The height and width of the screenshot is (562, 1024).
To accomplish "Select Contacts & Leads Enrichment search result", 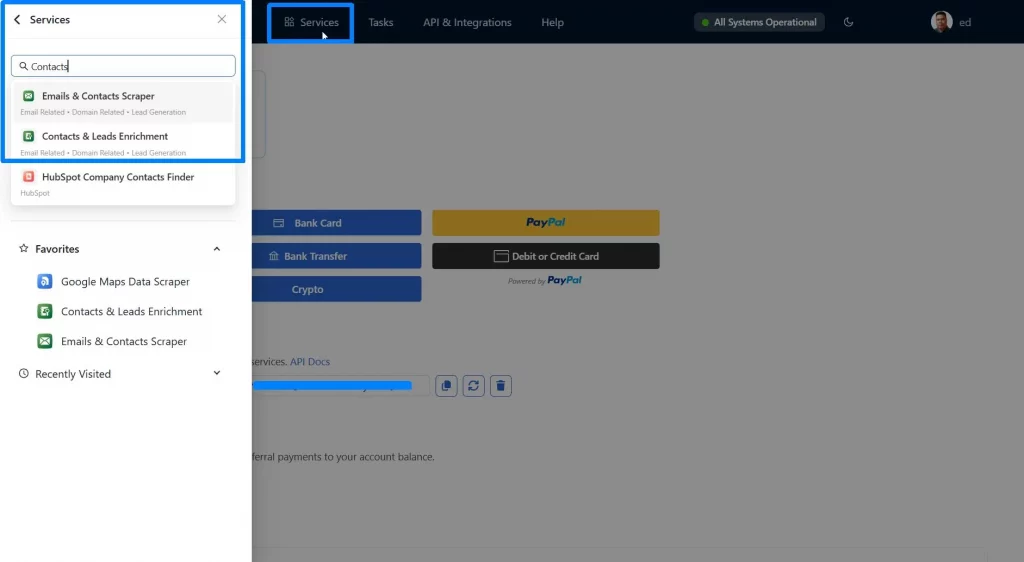I will [x=123, y=143].
